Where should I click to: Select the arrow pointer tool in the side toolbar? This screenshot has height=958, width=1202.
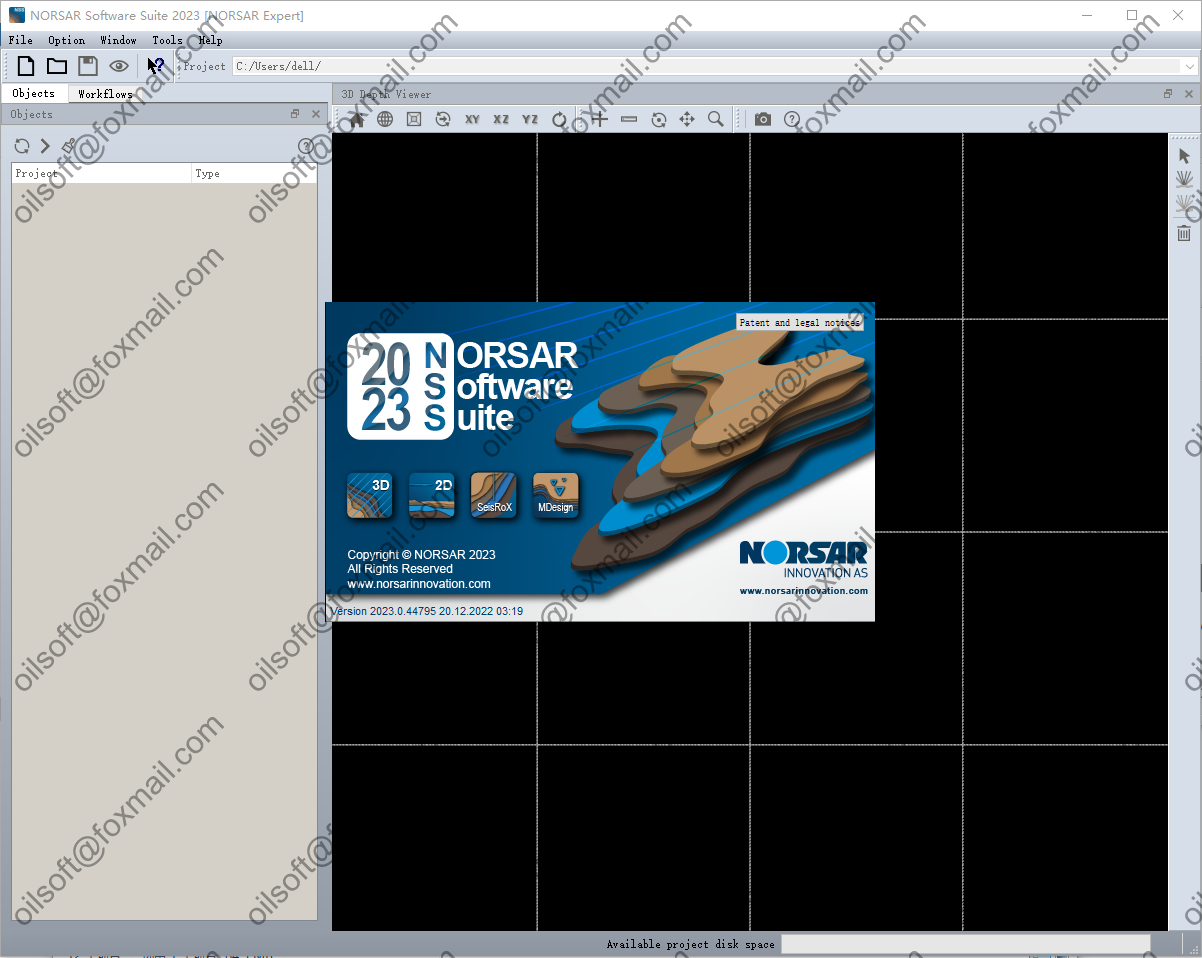click(1185, 155)
